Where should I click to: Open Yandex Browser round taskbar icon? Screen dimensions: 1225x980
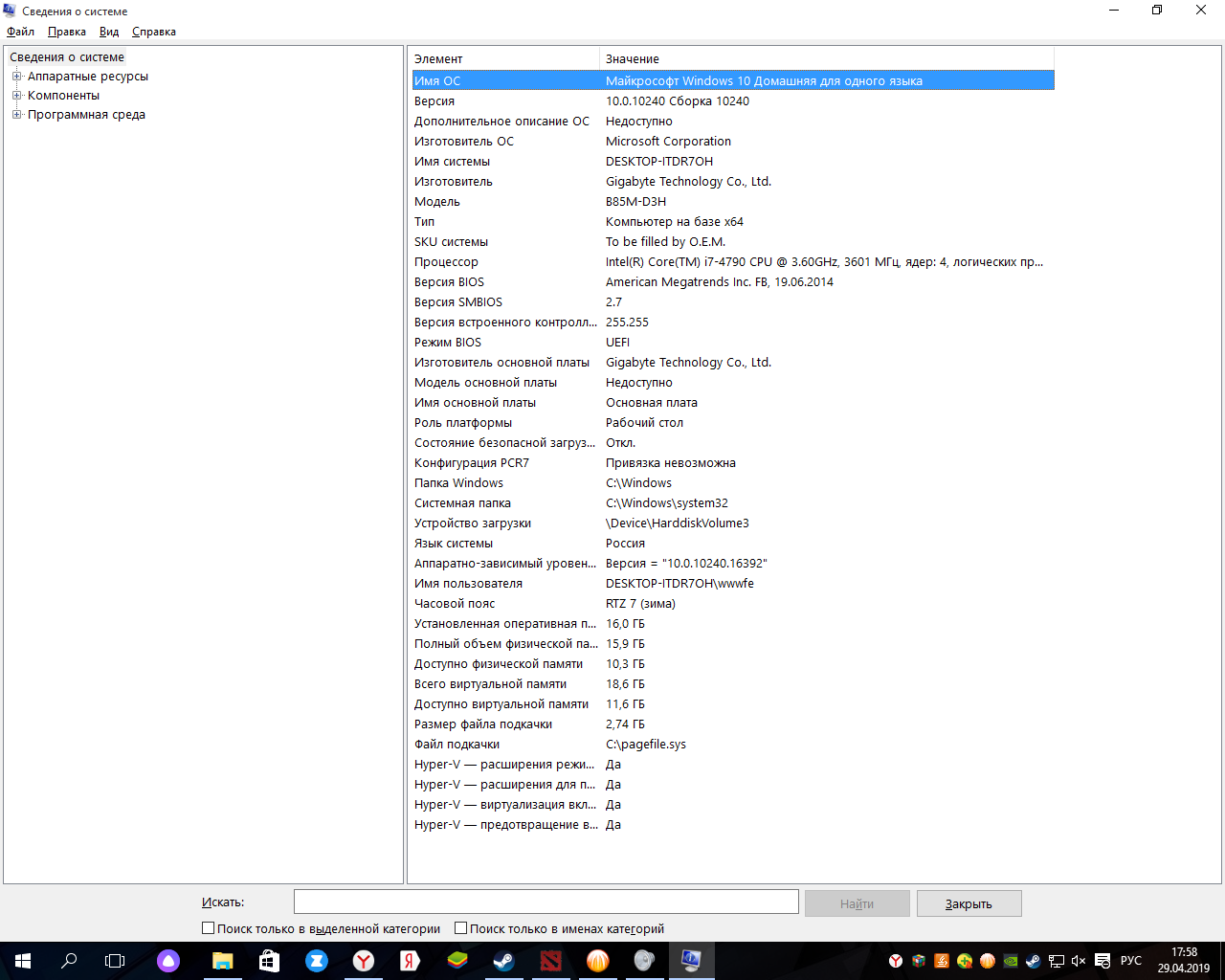click(x=364, y=961)
